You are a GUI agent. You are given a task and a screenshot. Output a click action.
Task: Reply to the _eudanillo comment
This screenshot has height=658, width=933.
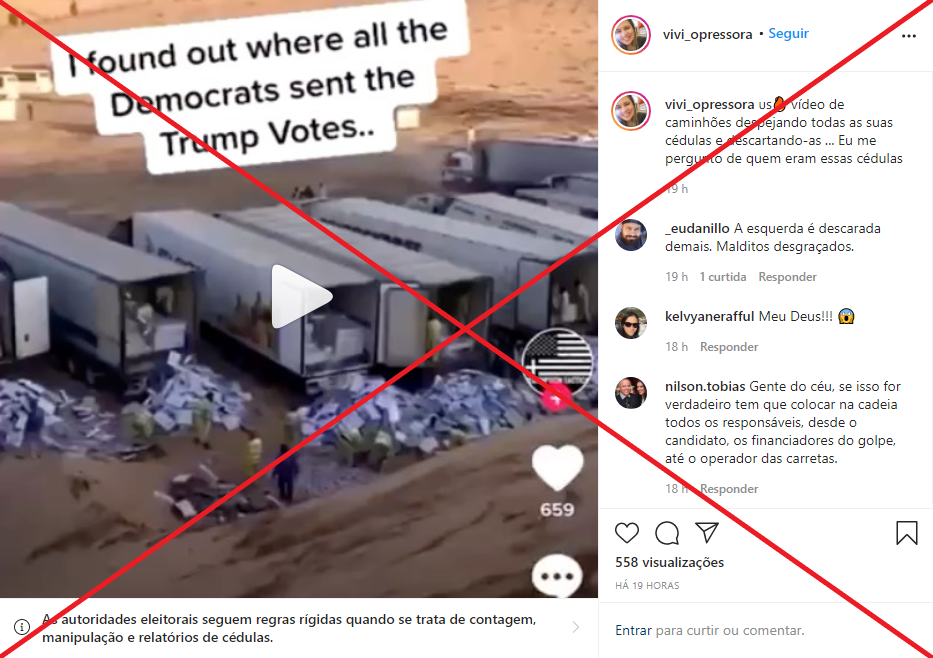(x=787, y=277)
